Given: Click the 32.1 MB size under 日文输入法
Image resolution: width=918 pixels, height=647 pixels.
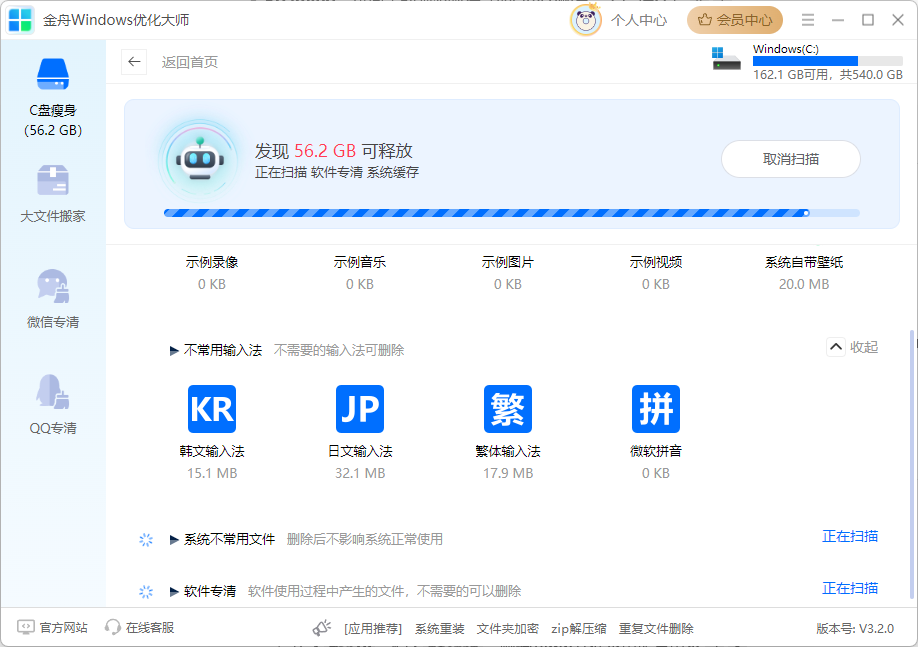Looking at the screenshot, I should click(359, 473).
